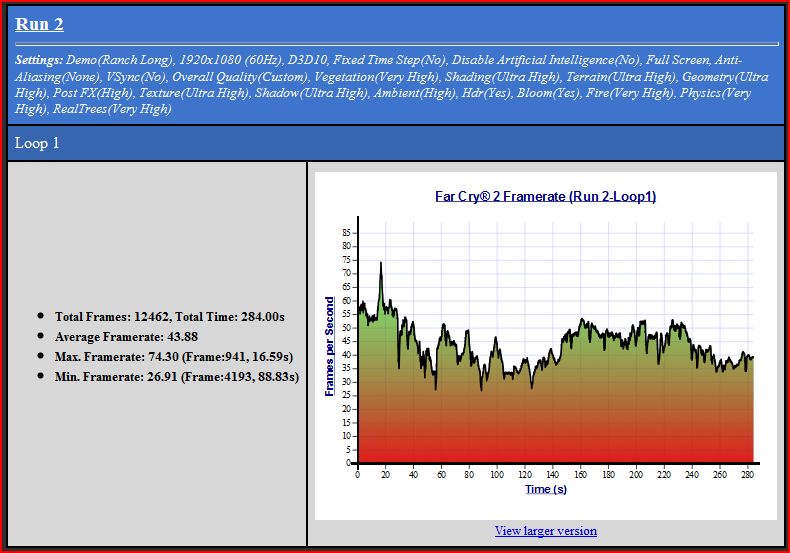Click the 'Demo(Ranch Long)' setting text
Screen dimensions: 790x553
pos(119,60)
